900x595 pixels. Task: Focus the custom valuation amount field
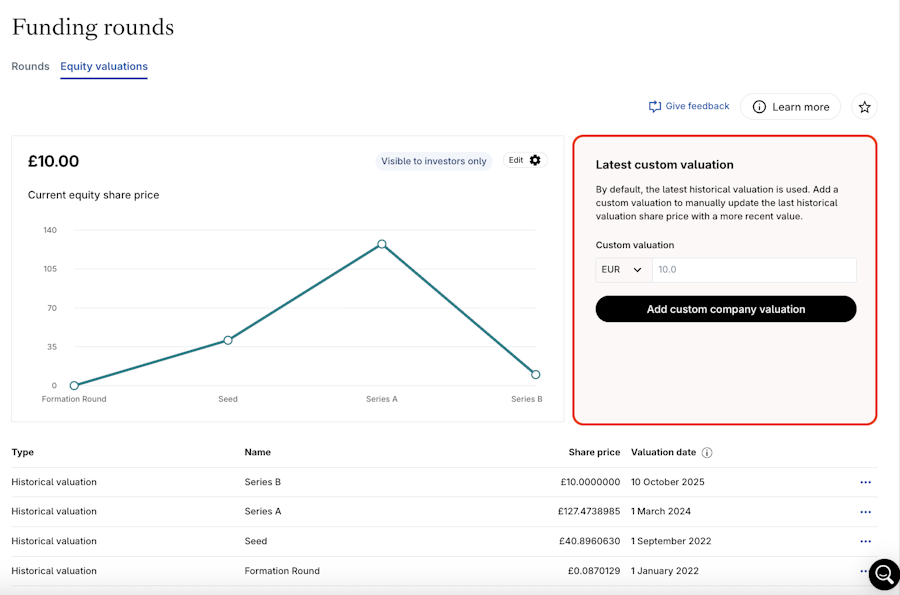click(754, 270)
